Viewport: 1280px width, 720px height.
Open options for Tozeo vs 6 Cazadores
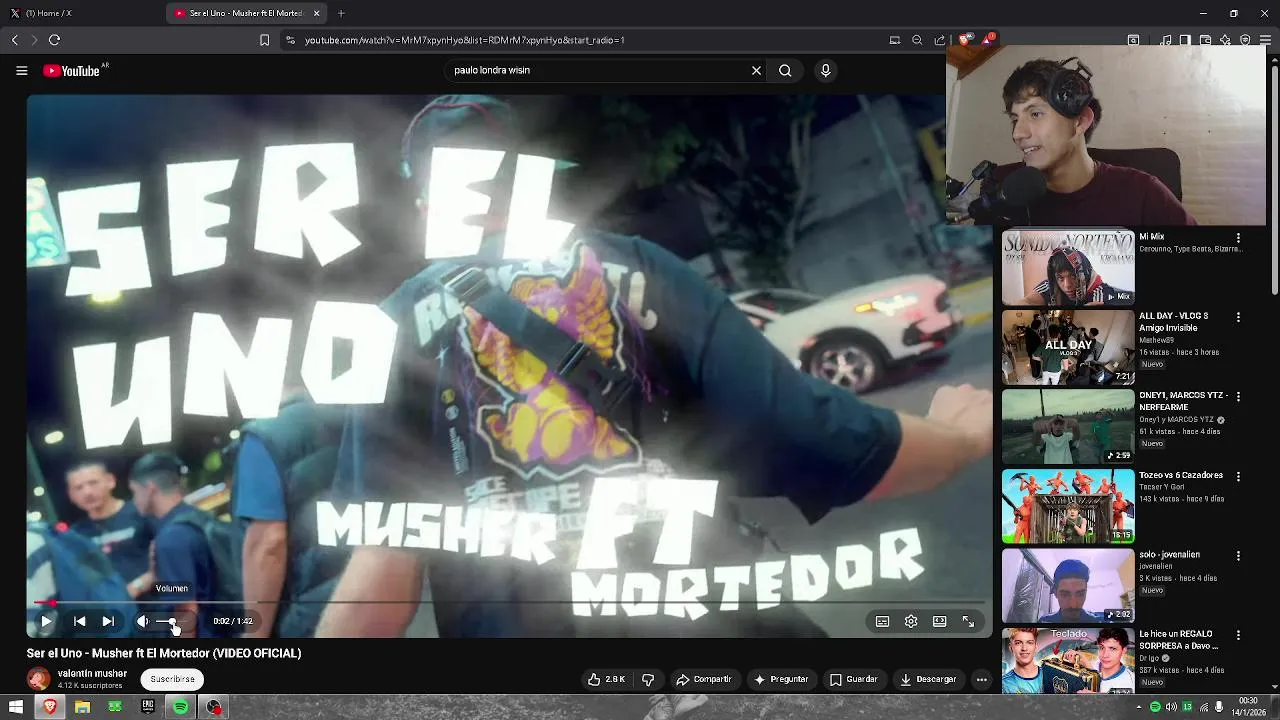(1238, 476)
